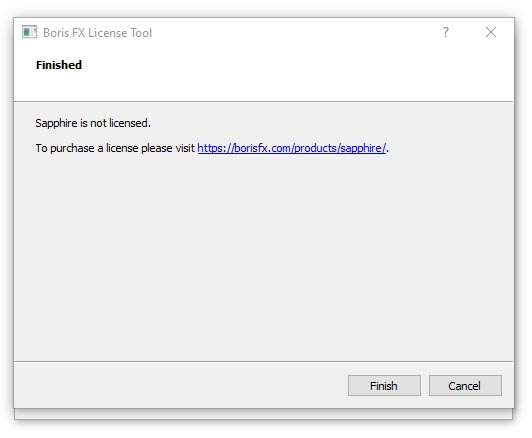Close the Boris FX License Tool dialog

pos(491,33)
